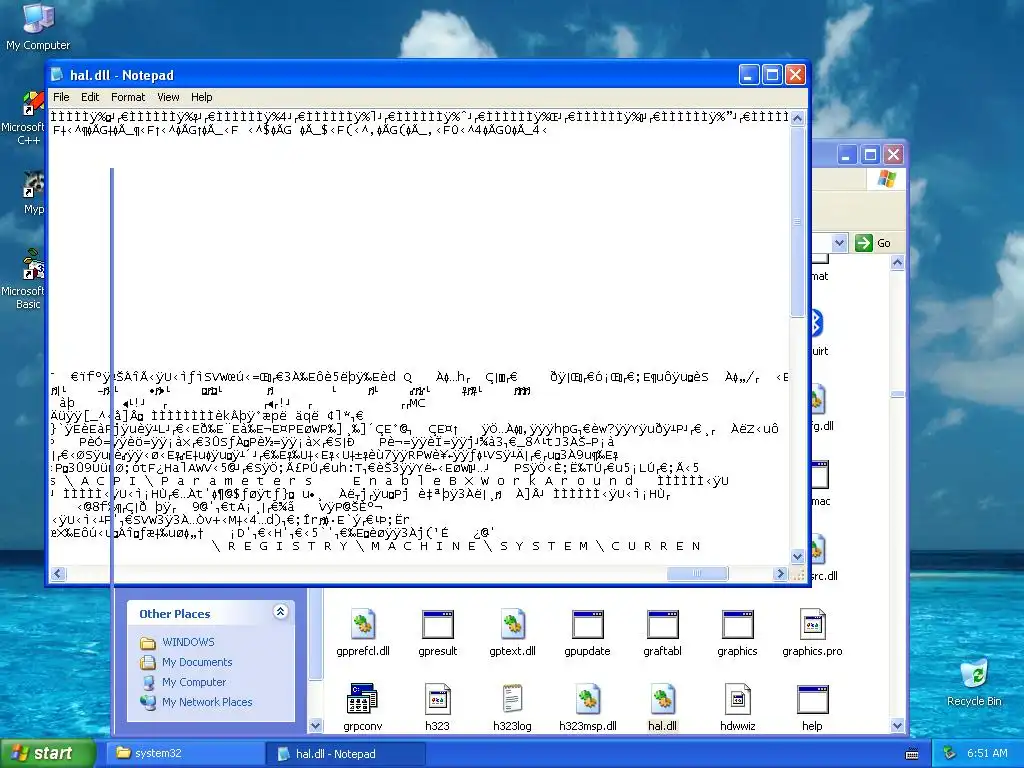The height and width of the screenshot is (768, 1024).
Task: Select the help file icon
Action: (812, 699)
